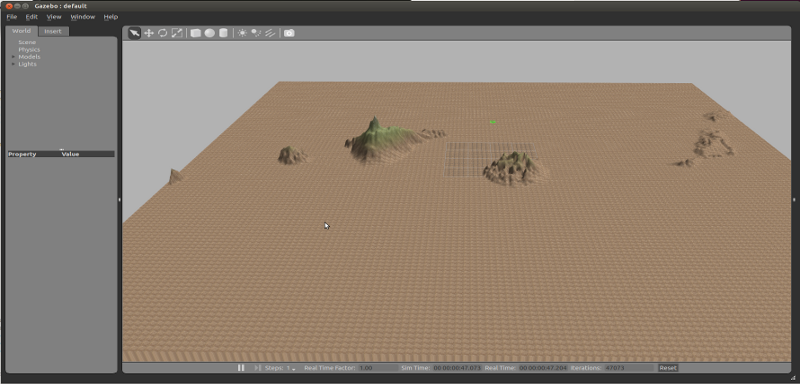The width and height of the screenshot is (800, 384).
Task: Insert a box shape
Action: click(195, 33)
